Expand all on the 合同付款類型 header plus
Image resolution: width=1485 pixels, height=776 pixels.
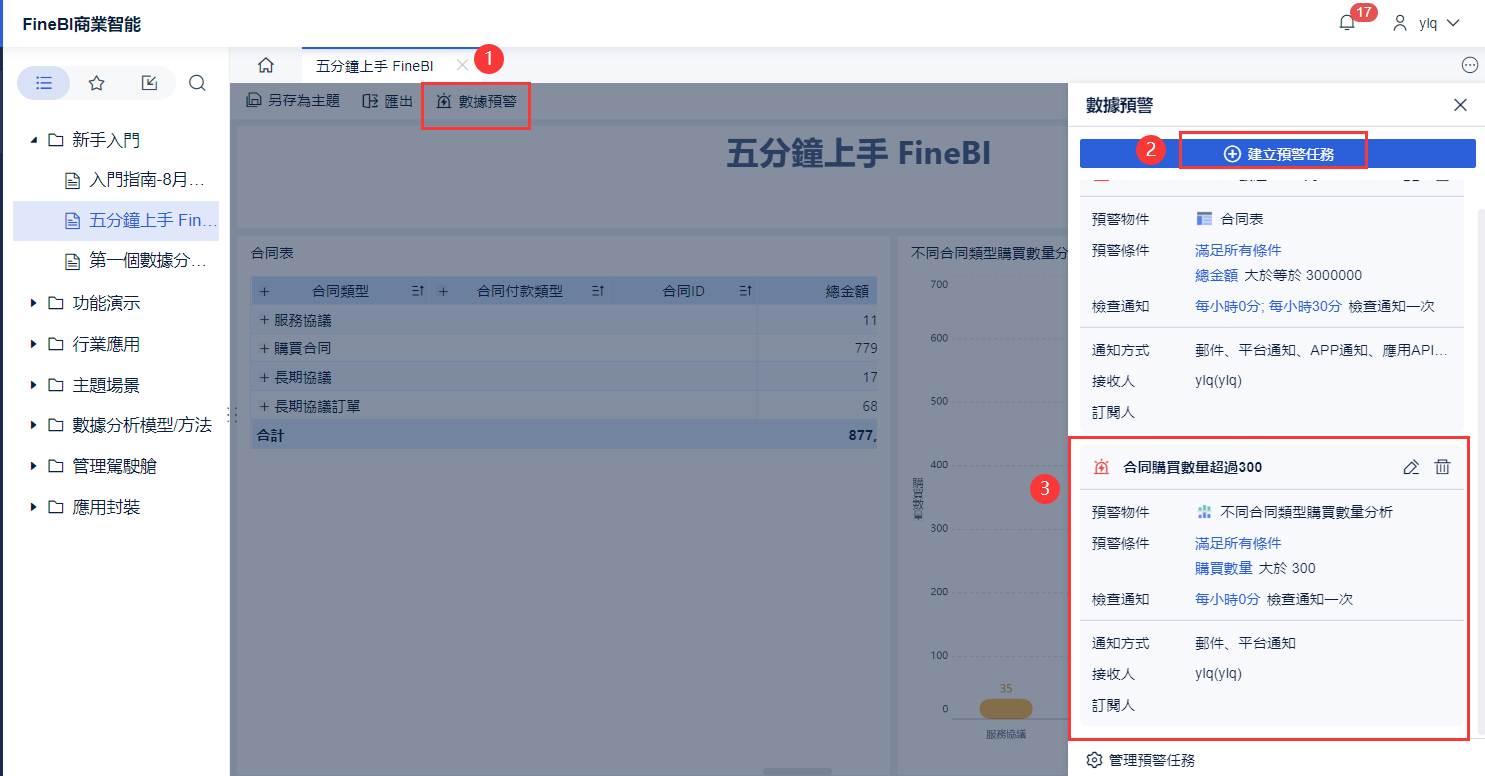[x=443, y=291]
